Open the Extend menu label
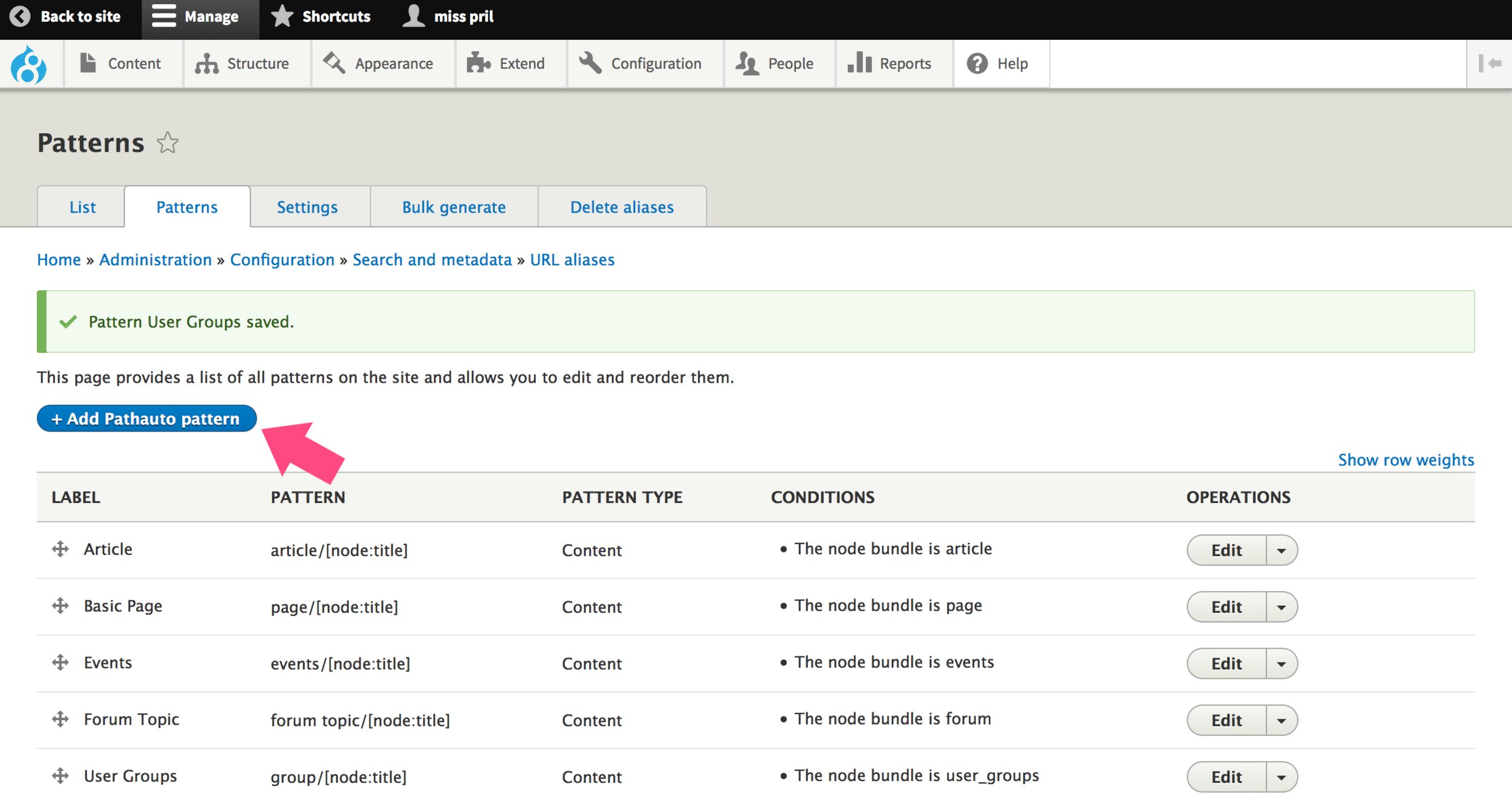 point(522,63)
